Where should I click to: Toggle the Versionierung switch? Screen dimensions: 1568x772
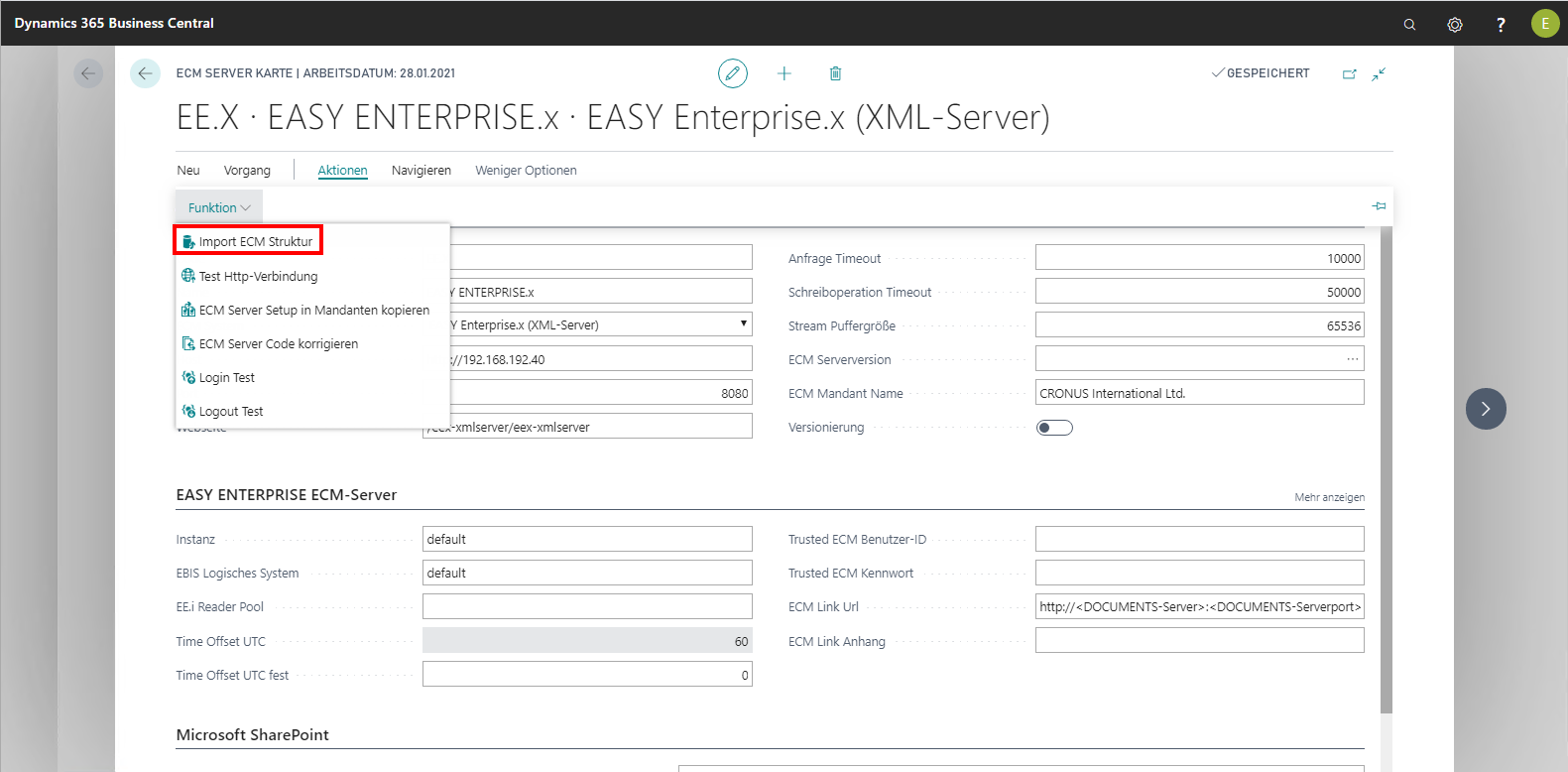[1054, 428]
